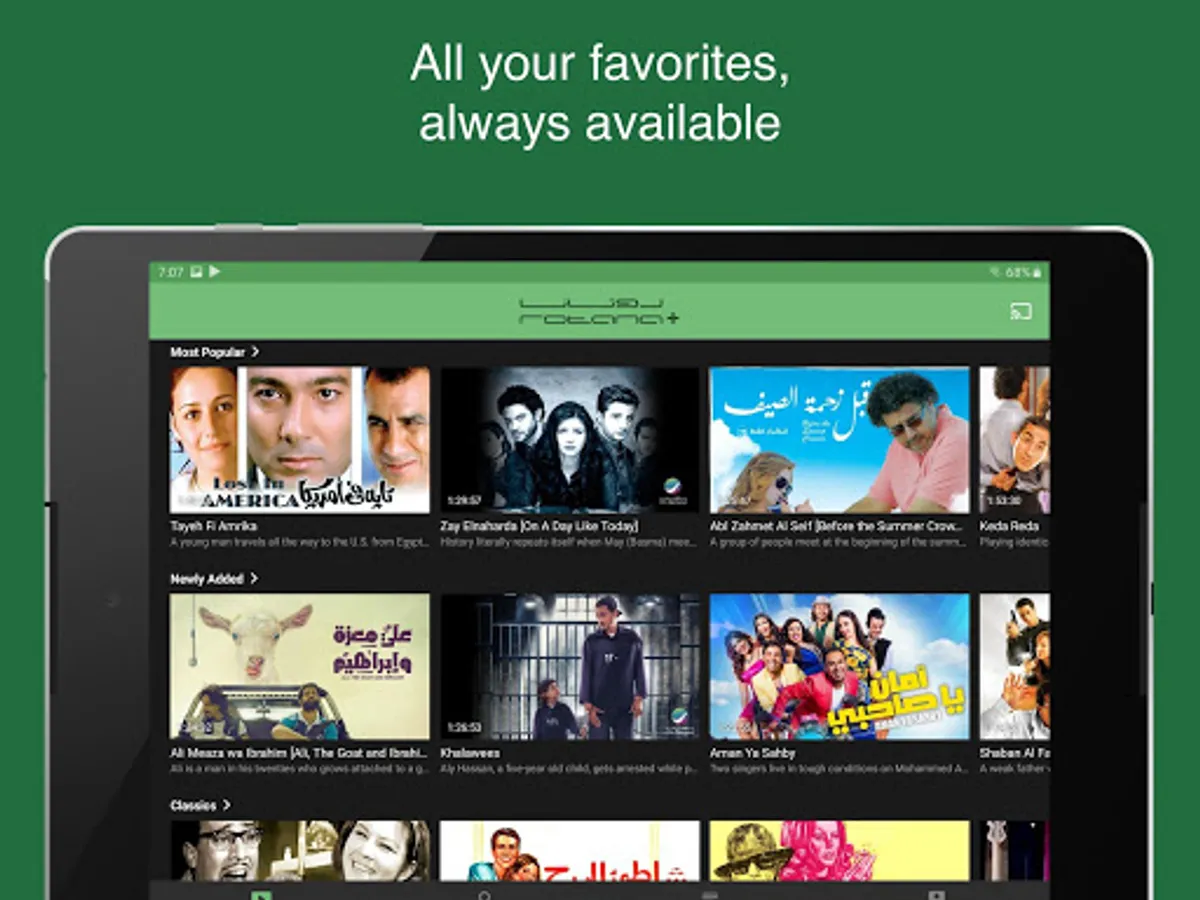
Task: Open the Tayeh Fi Amrika movie thumbnail
Action: click(x=300, y=440)
